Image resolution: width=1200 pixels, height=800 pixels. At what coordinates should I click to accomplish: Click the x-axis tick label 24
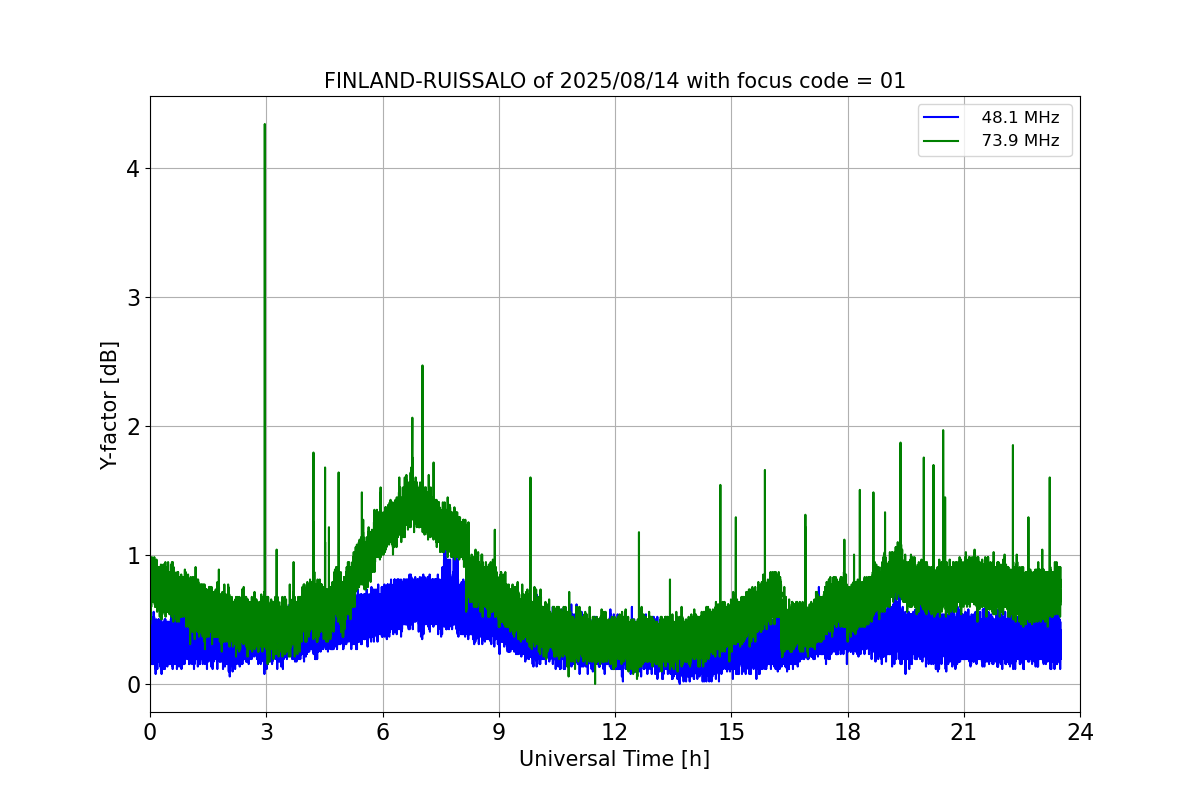click(x=1080, y=732)
